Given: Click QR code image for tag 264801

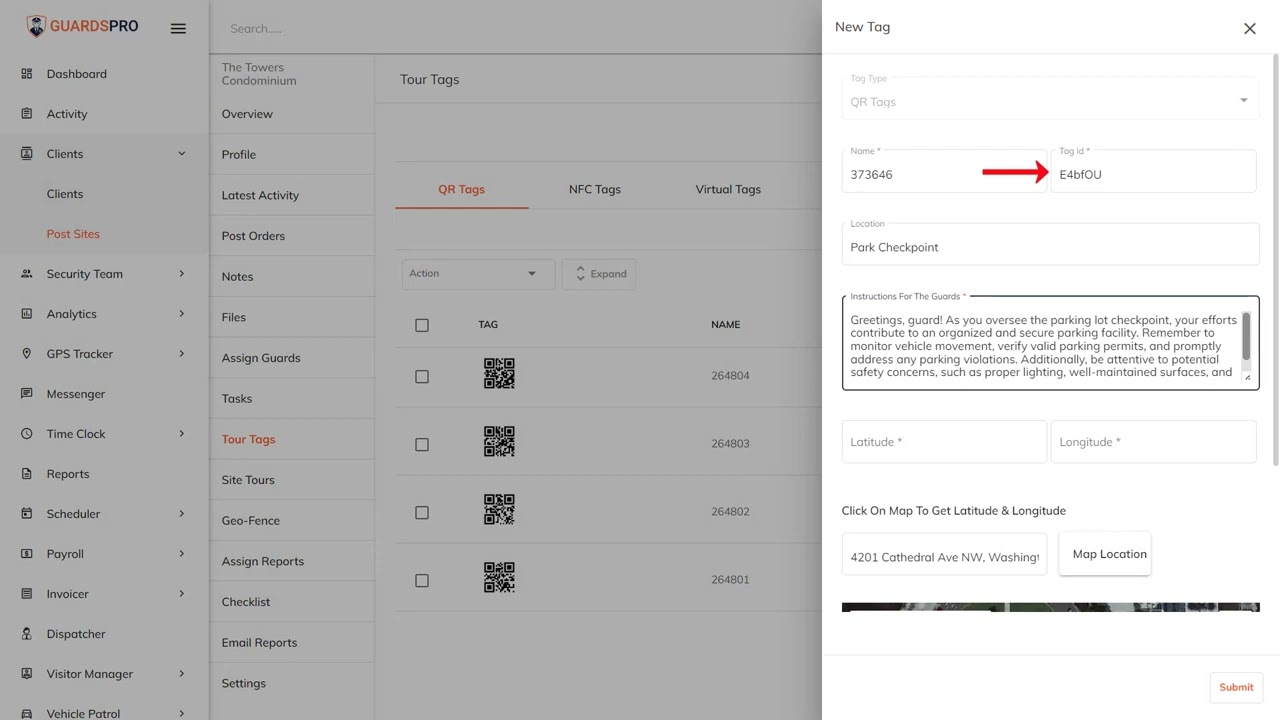Looking at the screenshot, I should (499, 578).
